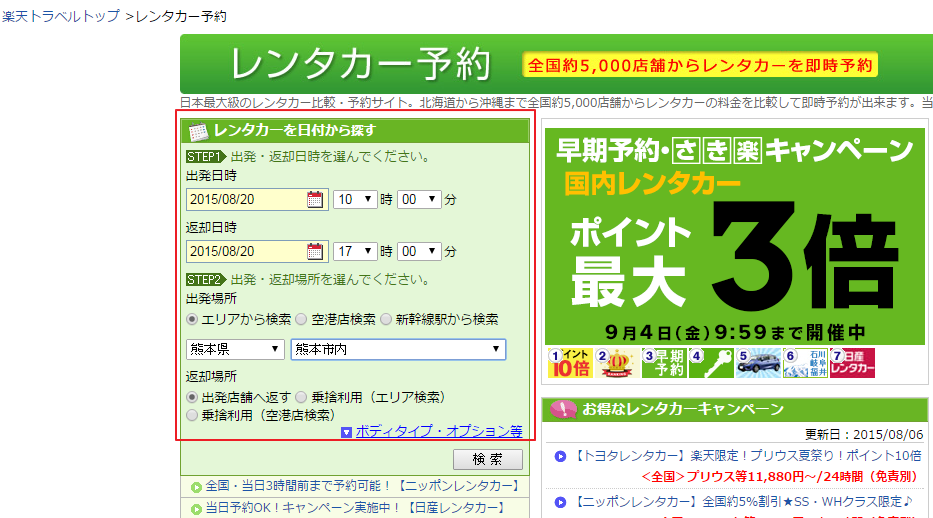Viewport: 933px width, 518px height.
Task: Click green bullet icon beside 日産レンタカー notice
Action: click(x=196, y=509)
